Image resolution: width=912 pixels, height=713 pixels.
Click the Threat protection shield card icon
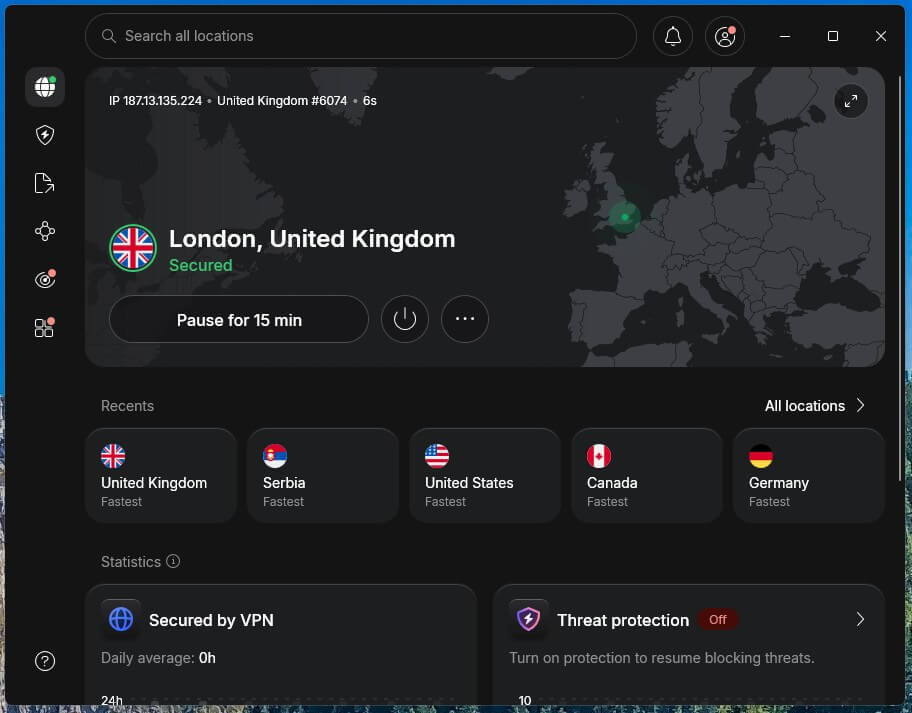point(529,619)
